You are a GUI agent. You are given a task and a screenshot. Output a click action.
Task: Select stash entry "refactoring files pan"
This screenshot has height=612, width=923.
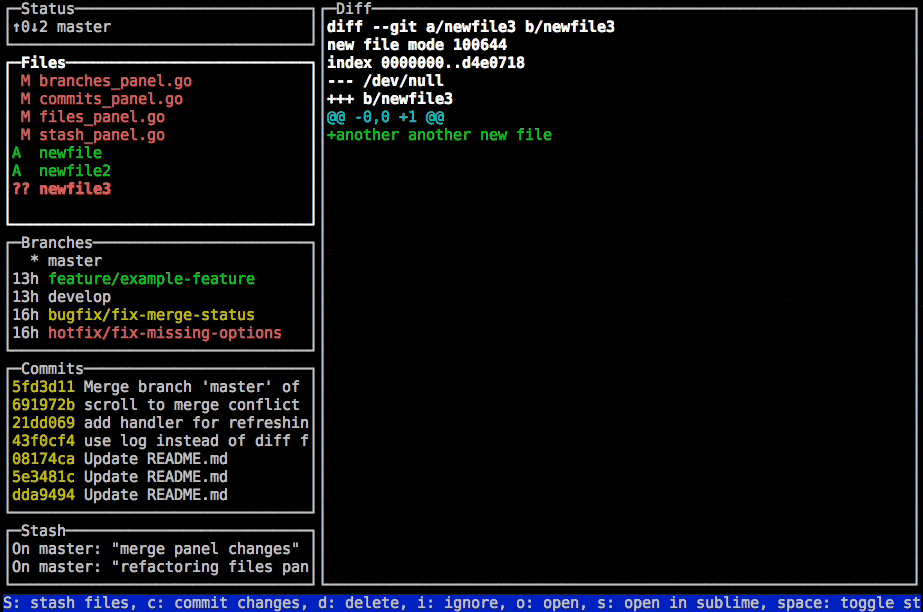coord(160,567)
